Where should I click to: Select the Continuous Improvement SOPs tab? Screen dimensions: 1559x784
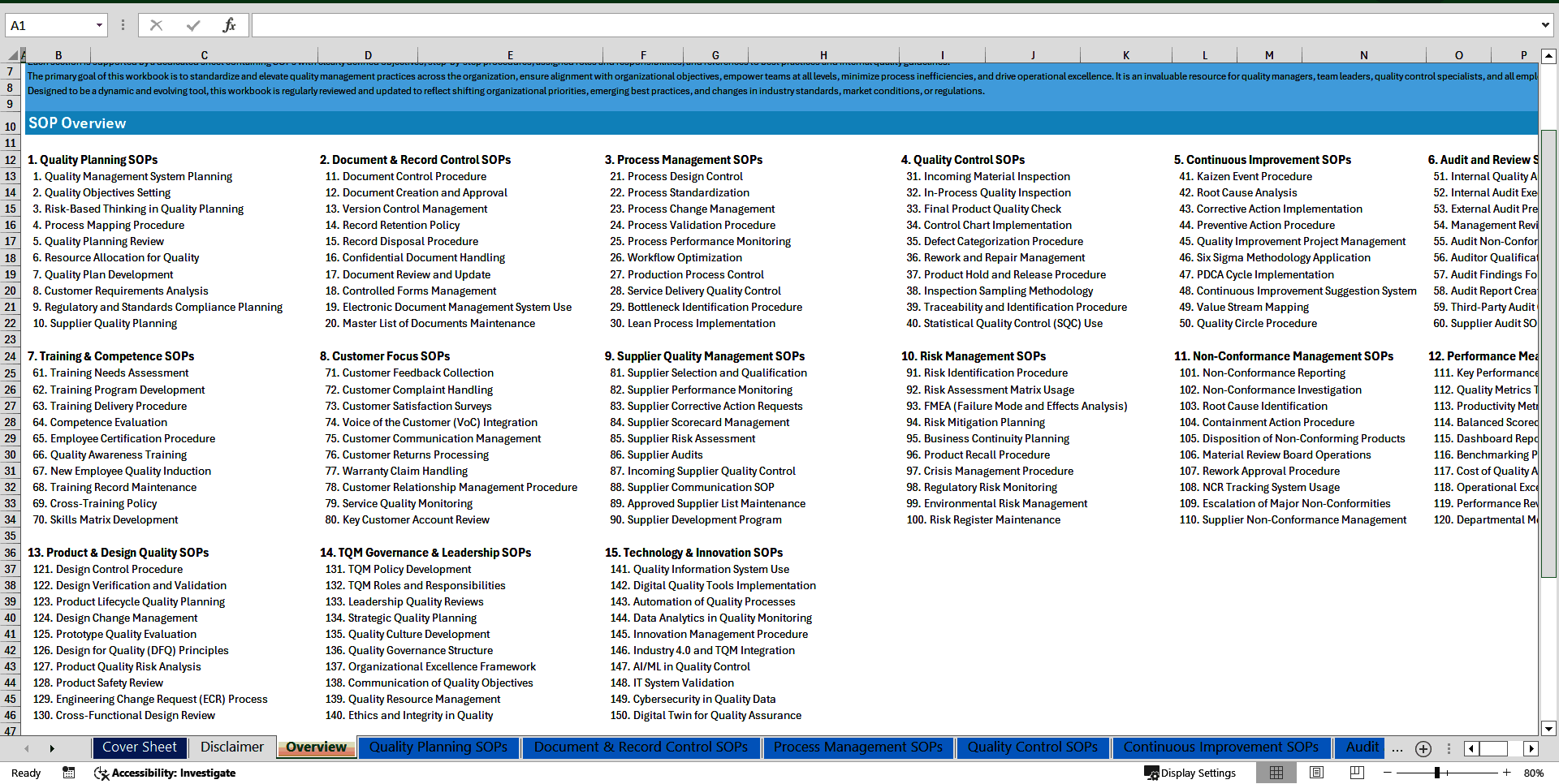[x=1220, y=747]
